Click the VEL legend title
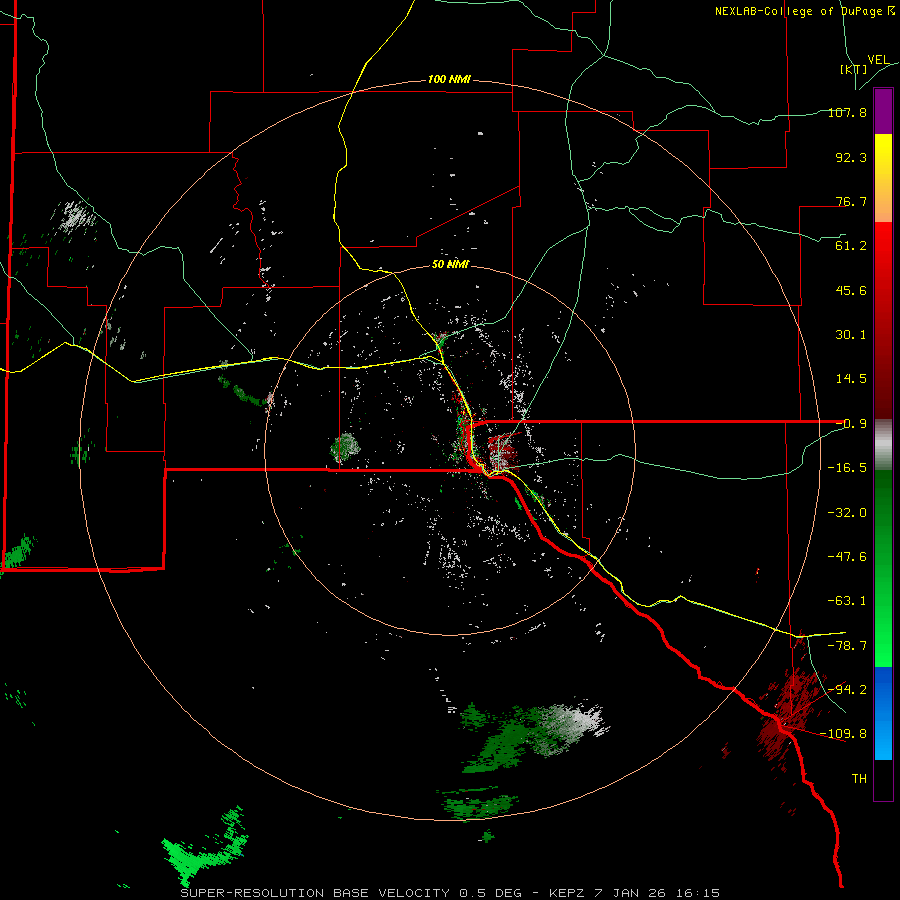The height and width of the screenshot is (900, 900). pos(879,60)
